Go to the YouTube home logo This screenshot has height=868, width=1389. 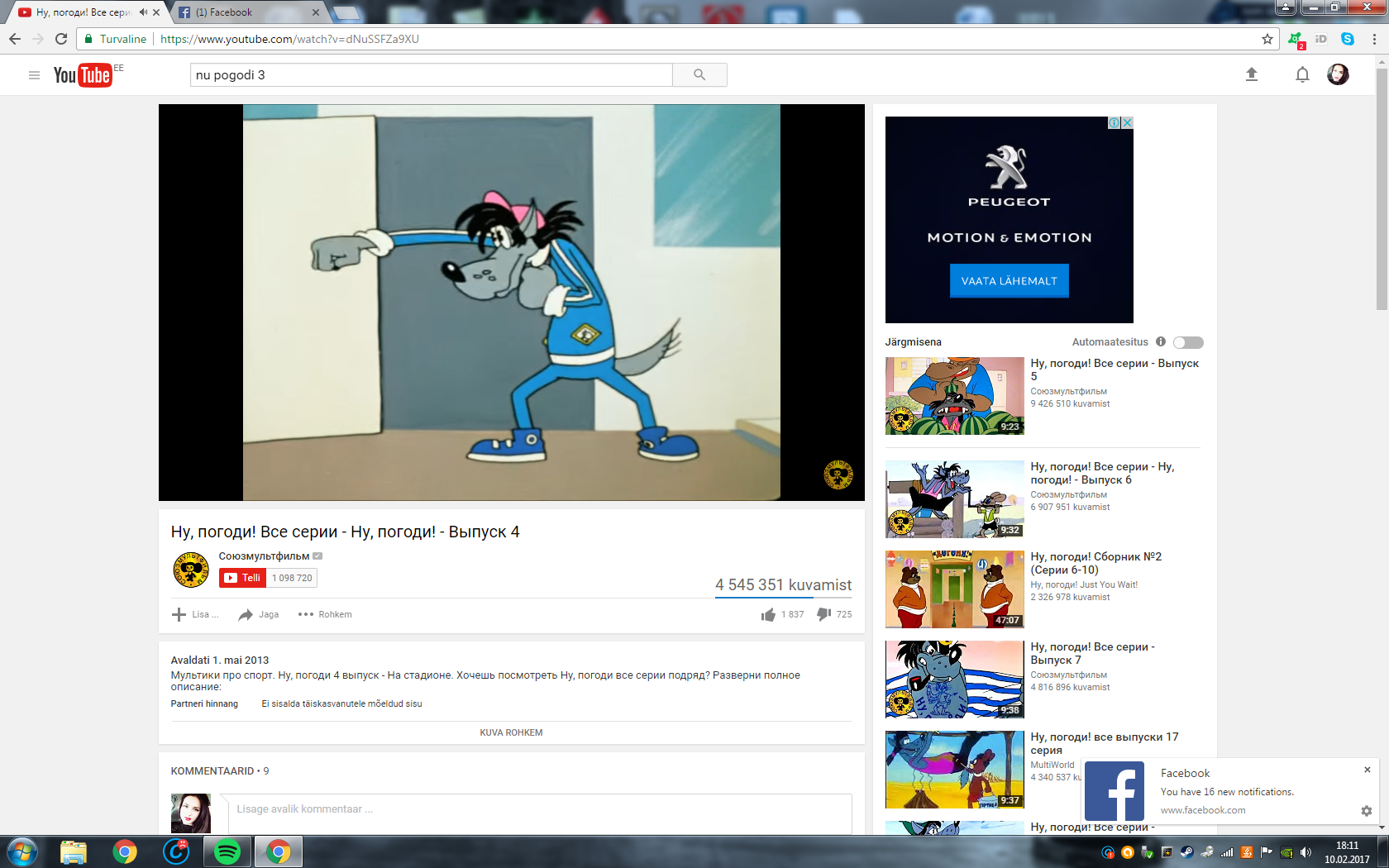pyautogui.click(x=82, y=75)
